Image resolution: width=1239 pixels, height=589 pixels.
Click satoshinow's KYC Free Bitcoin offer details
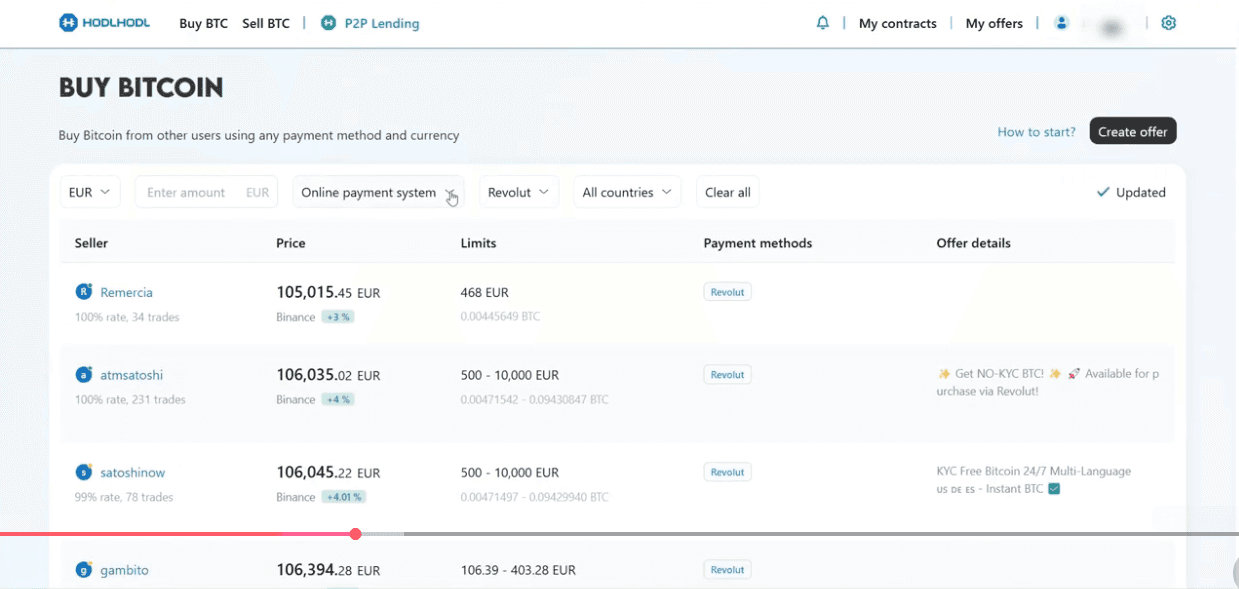(x=1034, y=480)
